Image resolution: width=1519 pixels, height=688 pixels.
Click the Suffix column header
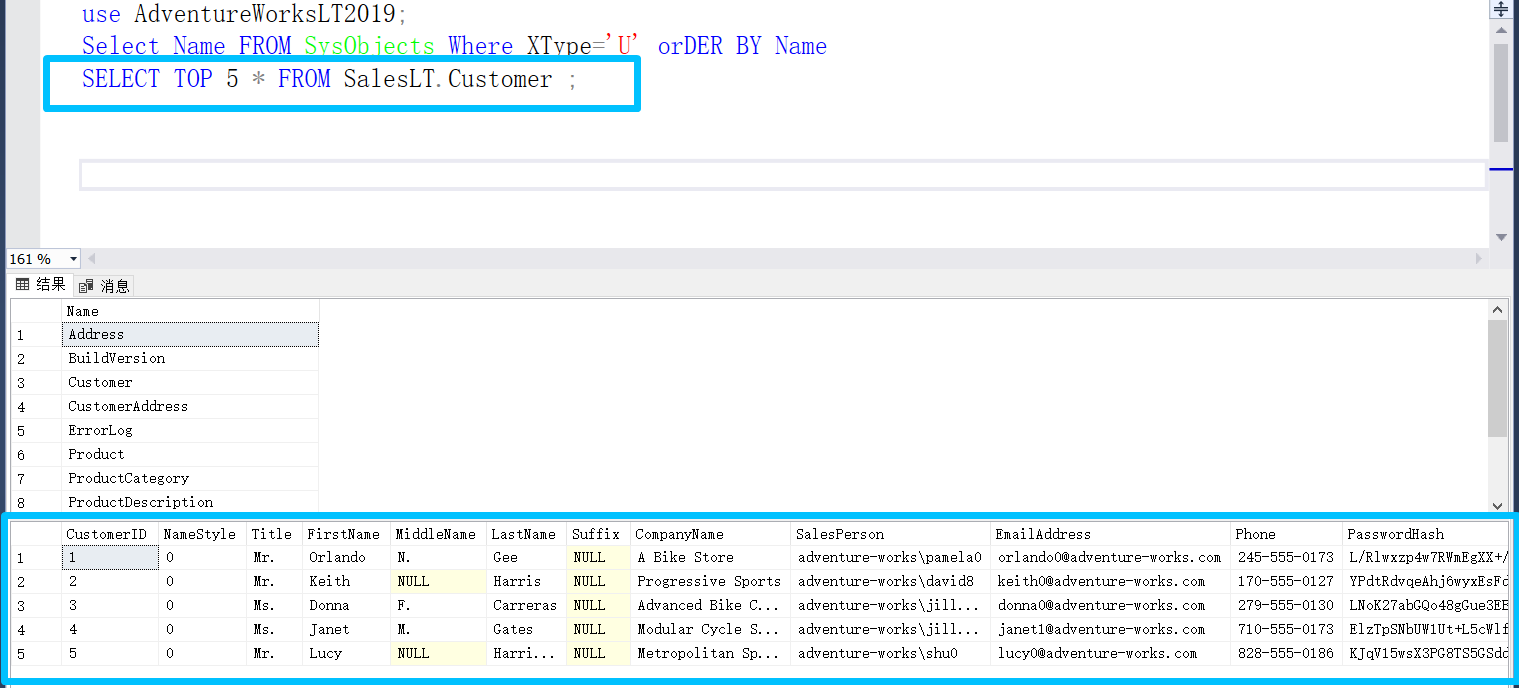coord(598,534)
